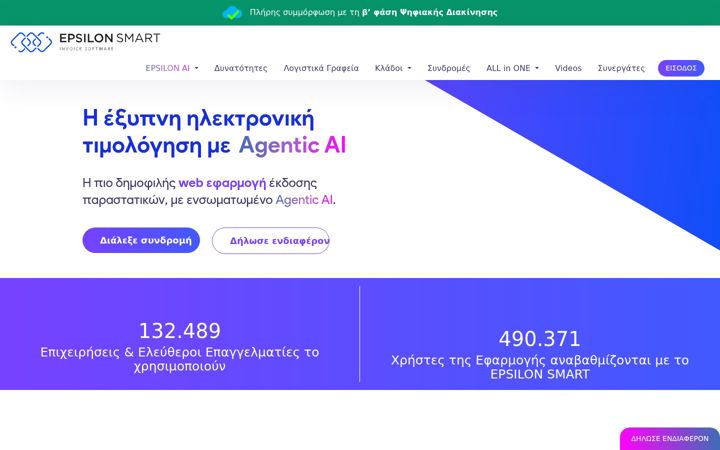Navigate to Videos
The image size is (720, 450).
coord(568,68)
